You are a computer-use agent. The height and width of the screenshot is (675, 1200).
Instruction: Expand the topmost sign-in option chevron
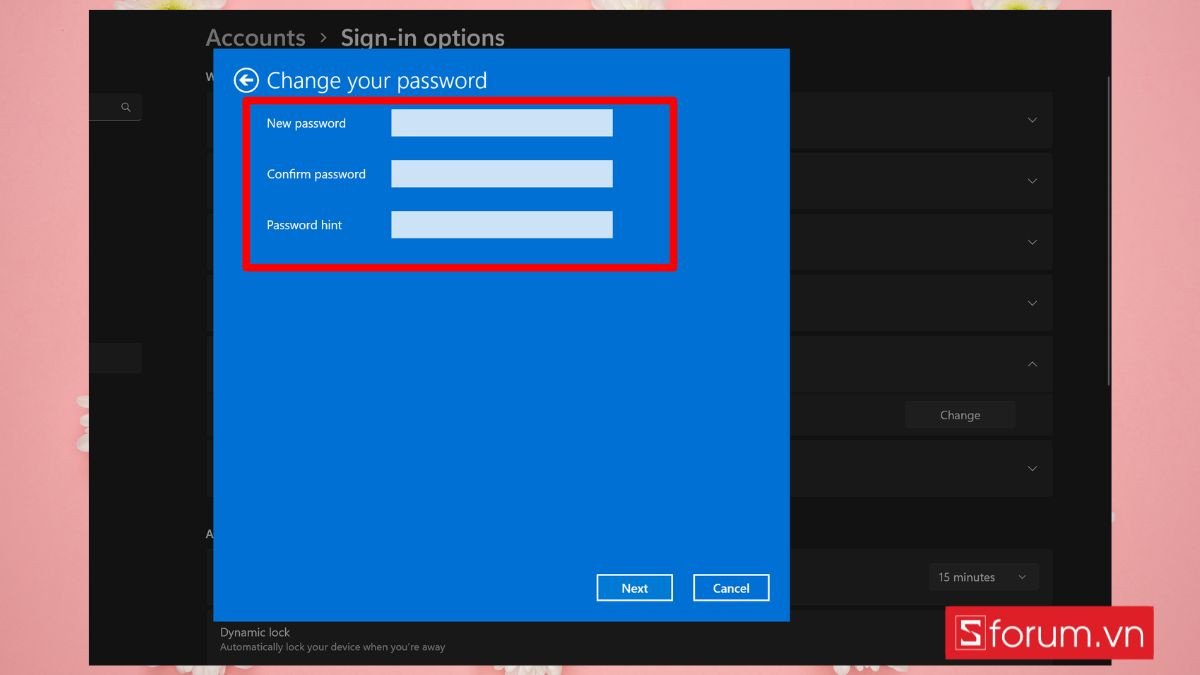(x=1032, y=120)
